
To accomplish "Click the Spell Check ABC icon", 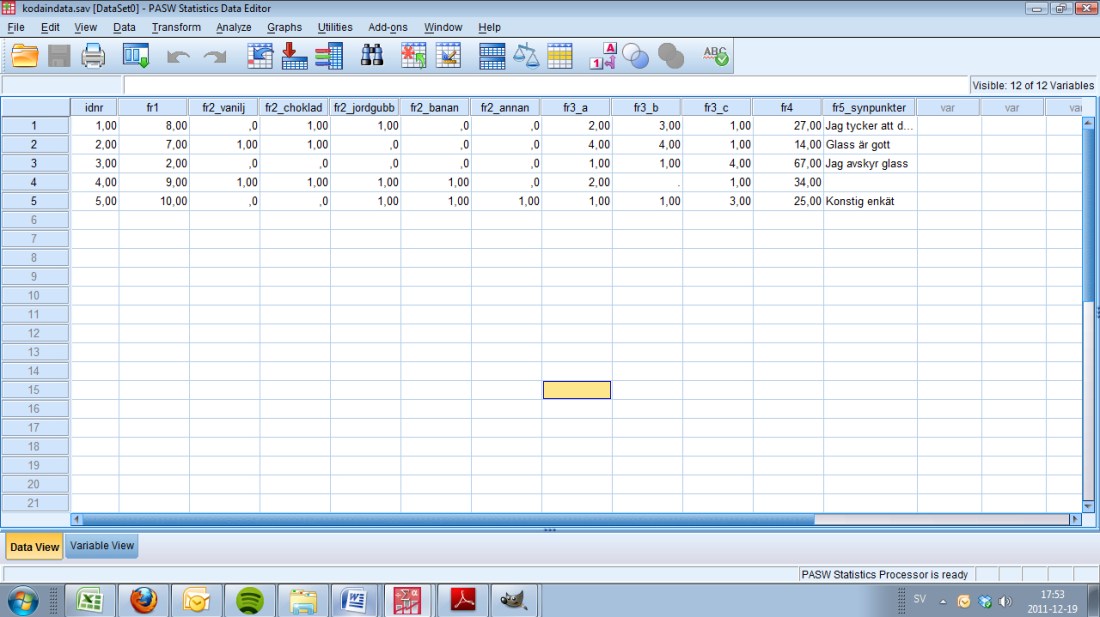I will point(715,57).
